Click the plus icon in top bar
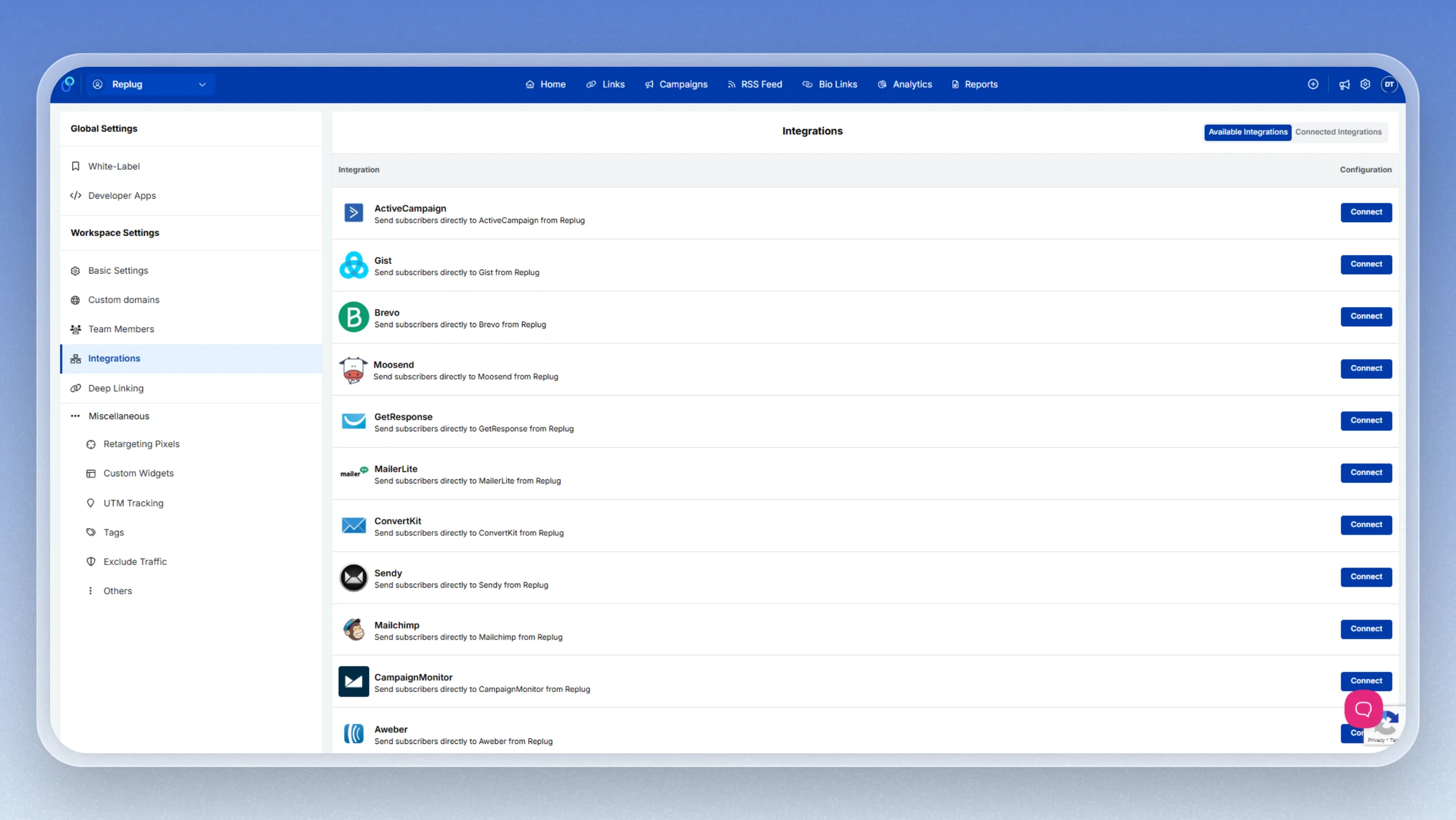Viewport: 1456px width, 820px height. point(1313,84)
